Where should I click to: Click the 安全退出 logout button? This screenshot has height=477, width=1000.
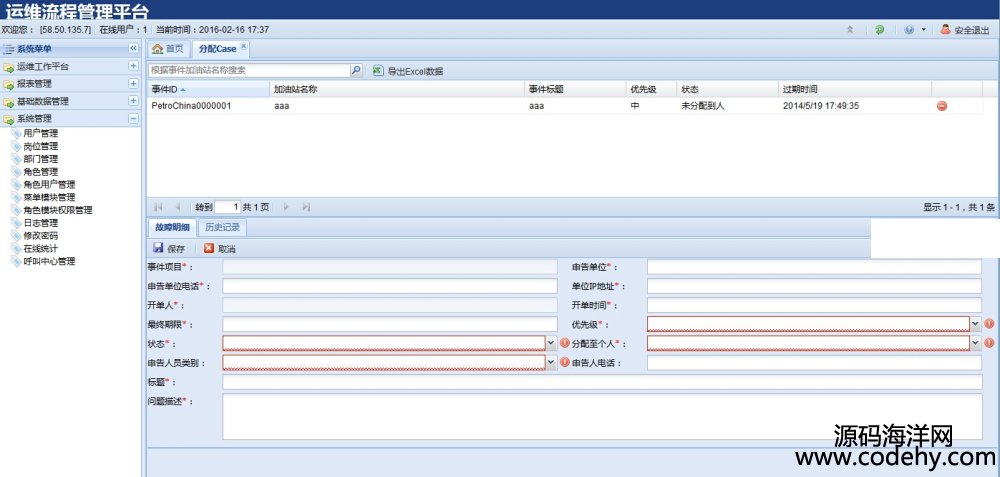965,30
